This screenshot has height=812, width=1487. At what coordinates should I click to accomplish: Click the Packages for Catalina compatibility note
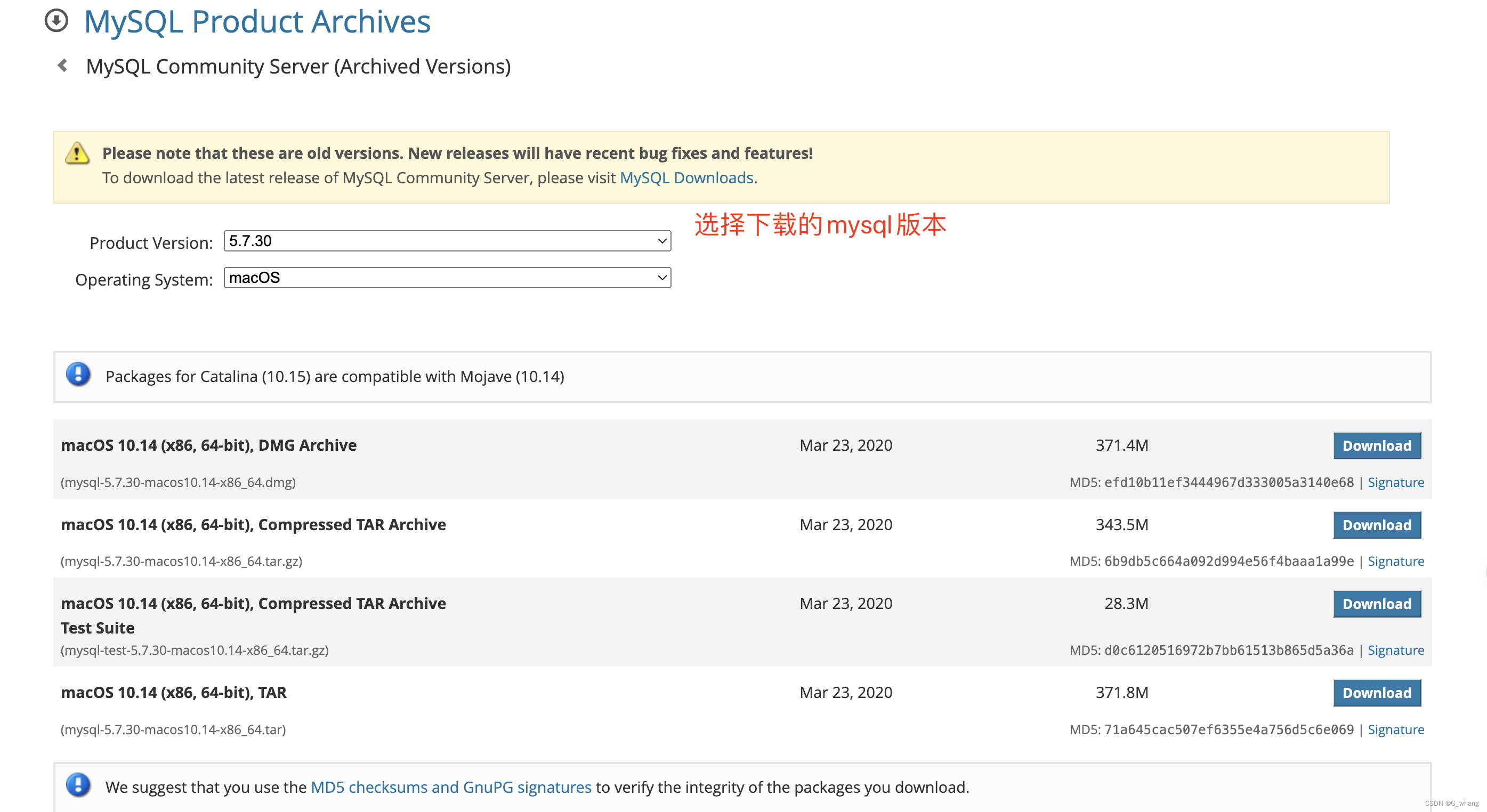point(335,376)
